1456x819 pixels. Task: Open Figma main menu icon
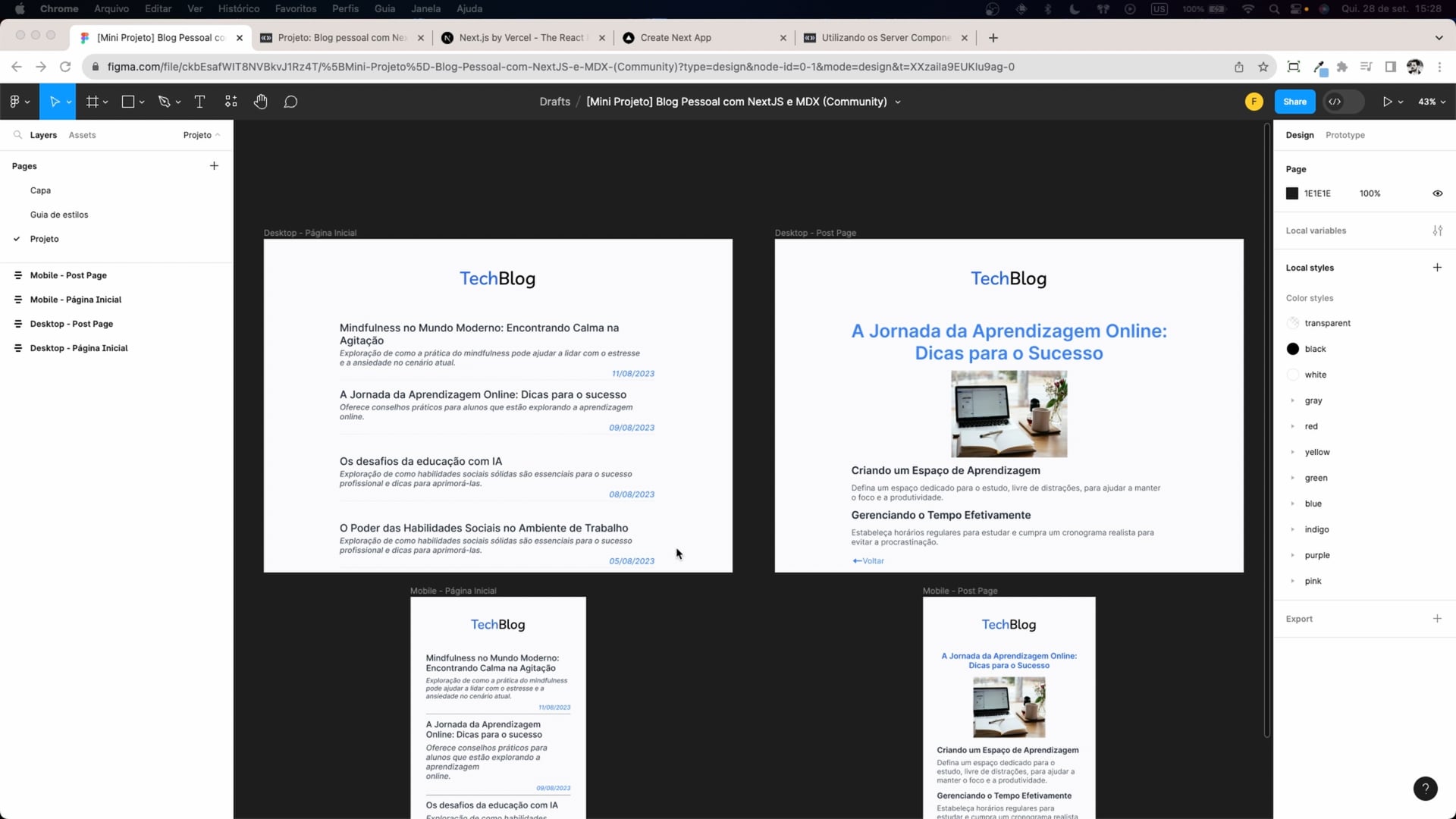[x=15, y=102]
